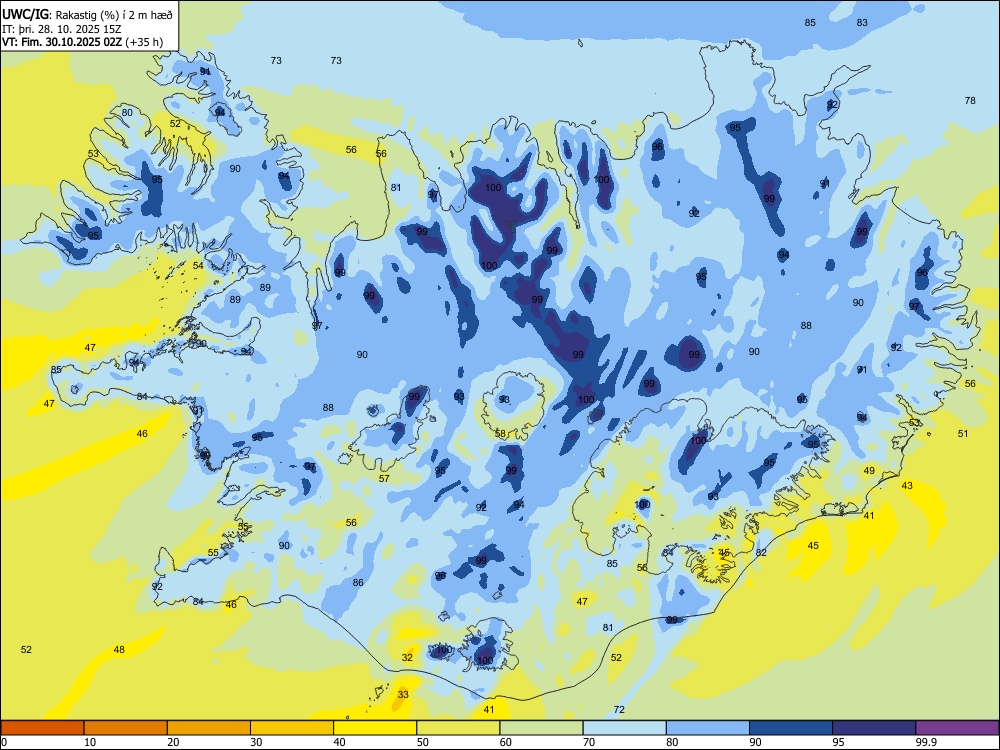Viewport: 1000px width, 750px height.
Task: Click the '33' value south of Iceland
Action: [403, 695]
